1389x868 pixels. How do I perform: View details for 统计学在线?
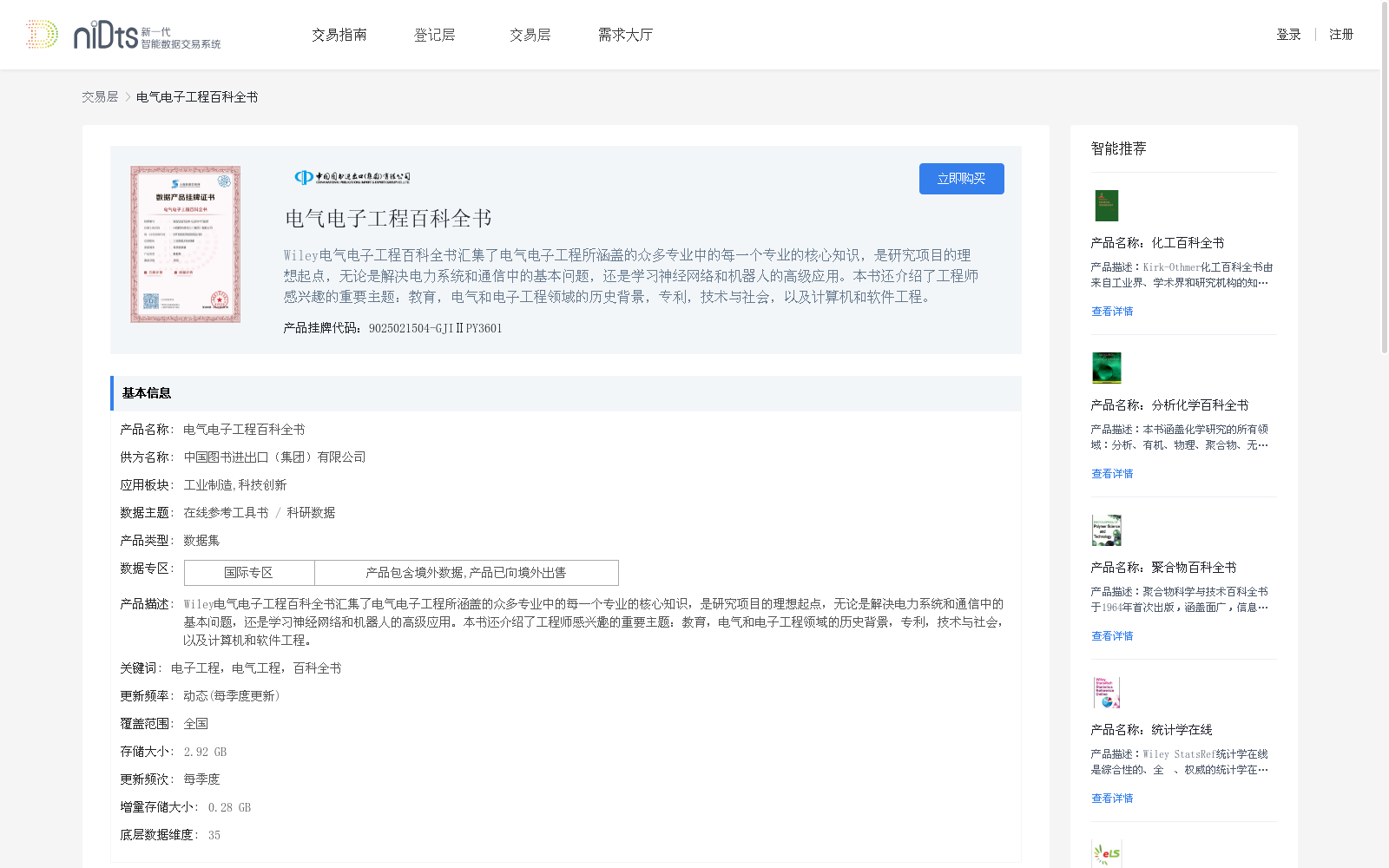tap(1112, 799)
